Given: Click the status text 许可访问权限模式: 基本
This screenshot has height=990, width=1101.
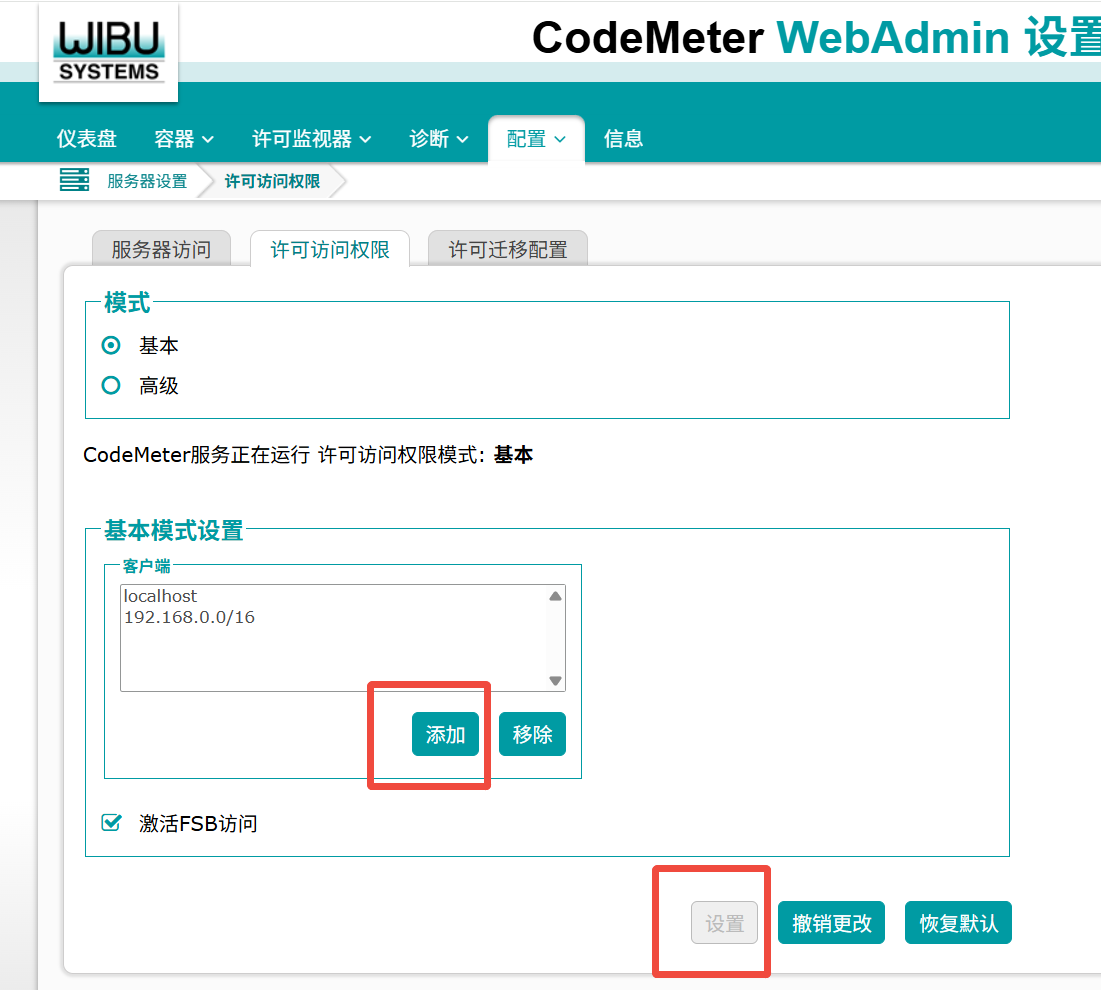Looking at the screenshot, I should 426,455.
